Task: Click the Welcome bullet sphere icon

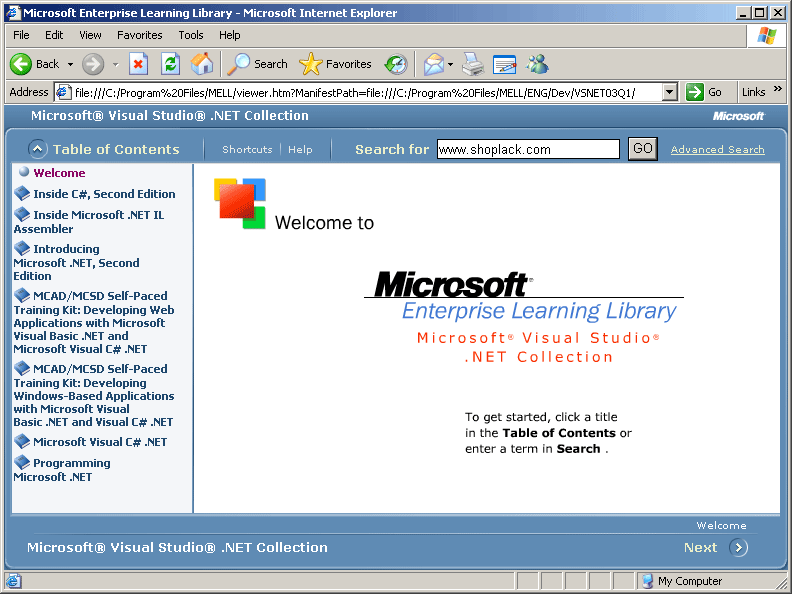Action: pos(24,172)
